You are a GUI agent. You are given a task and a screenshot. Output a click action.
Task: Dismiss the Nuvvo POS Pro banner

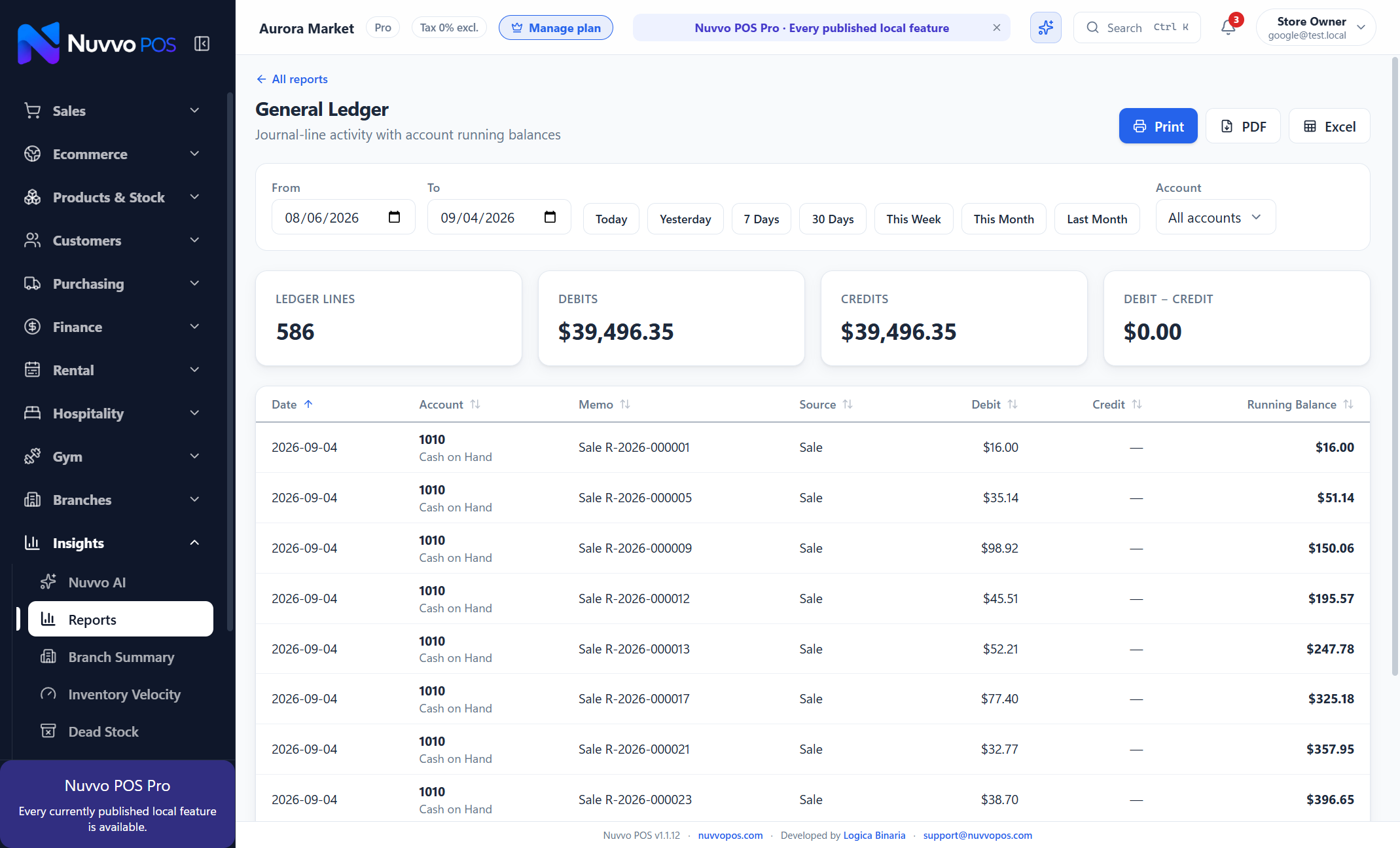click(x=996, y=28)
